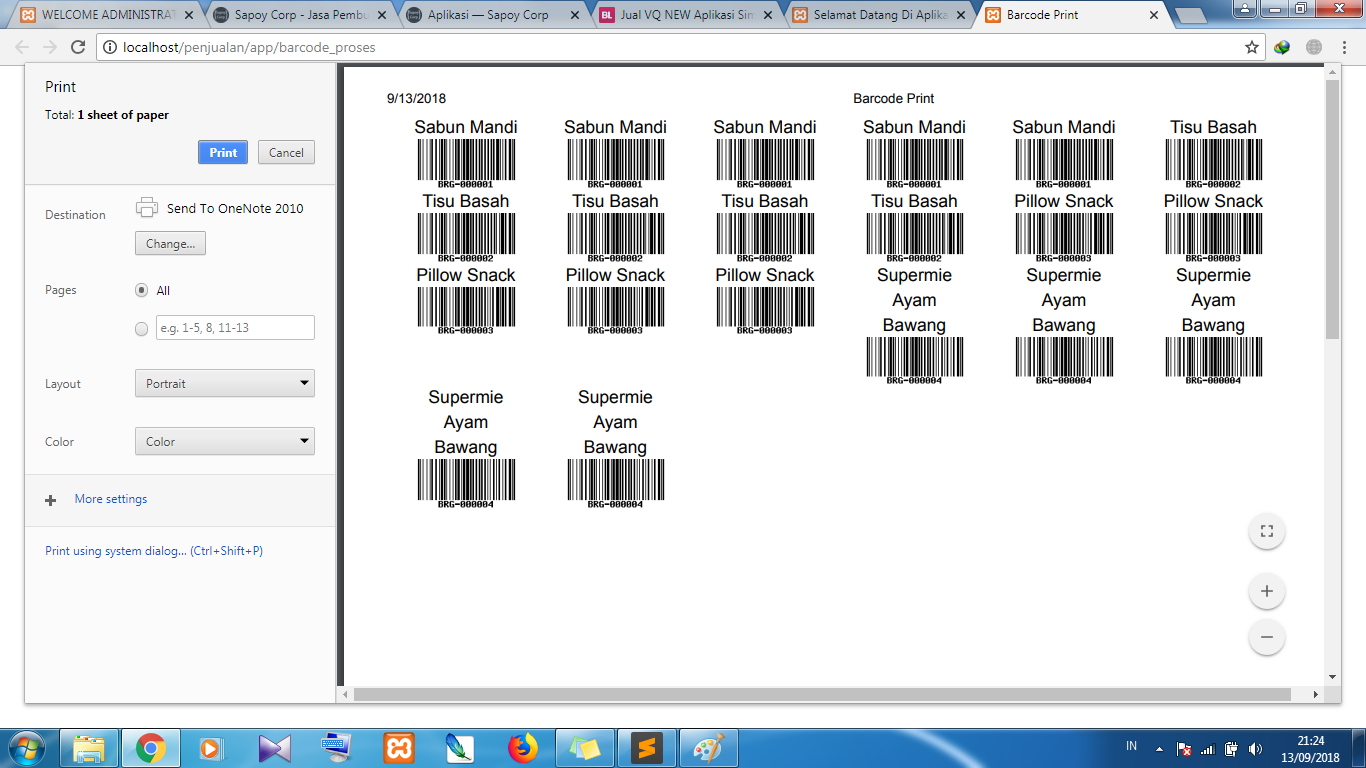The image size is (1366, 768).
Task: Click the IN language indicator
Action: [x=1132, y=746]
